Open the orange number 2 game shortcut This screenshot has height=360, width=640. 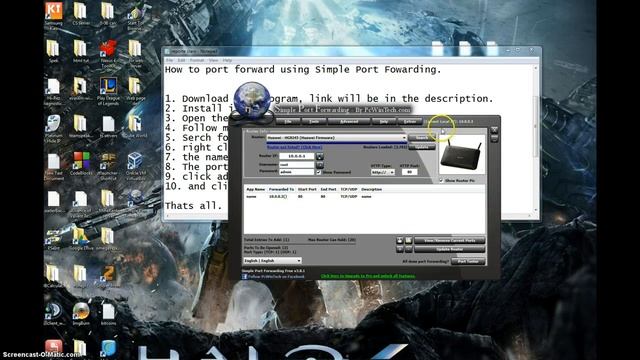click(108, 276)
